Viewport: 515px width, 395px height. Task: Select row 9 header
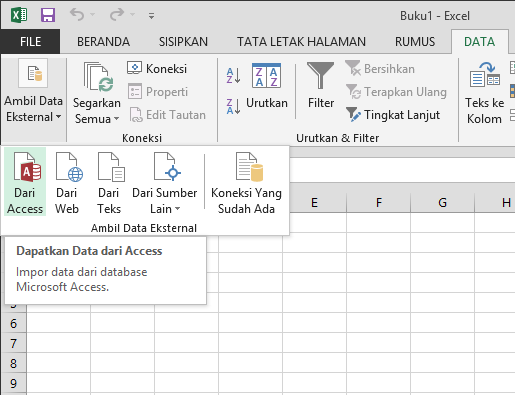pyautogui.click(x=13, y=383)
